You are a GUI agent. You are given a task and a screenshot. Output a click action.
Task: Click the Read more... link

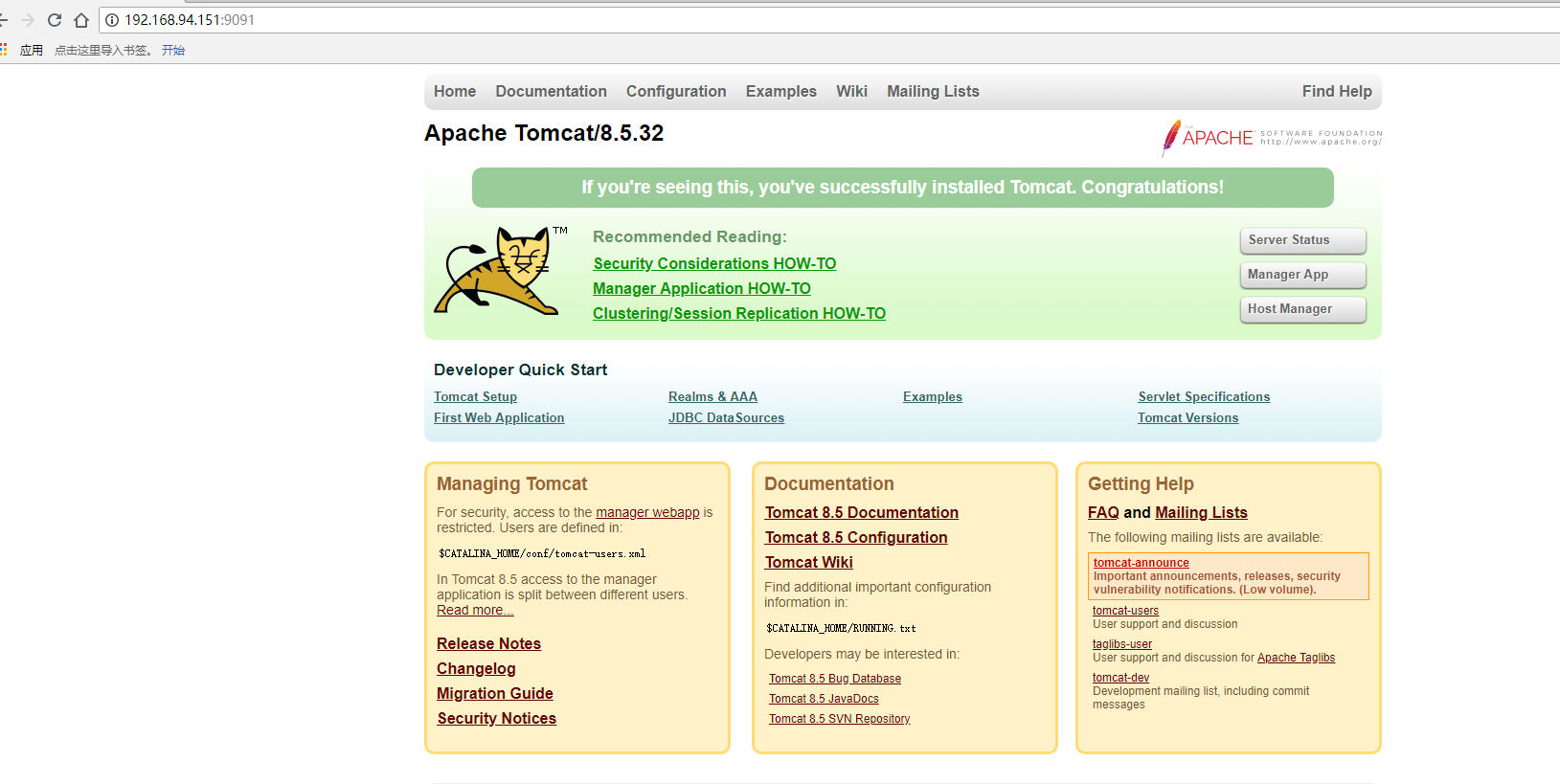click(x=475, y=611)
